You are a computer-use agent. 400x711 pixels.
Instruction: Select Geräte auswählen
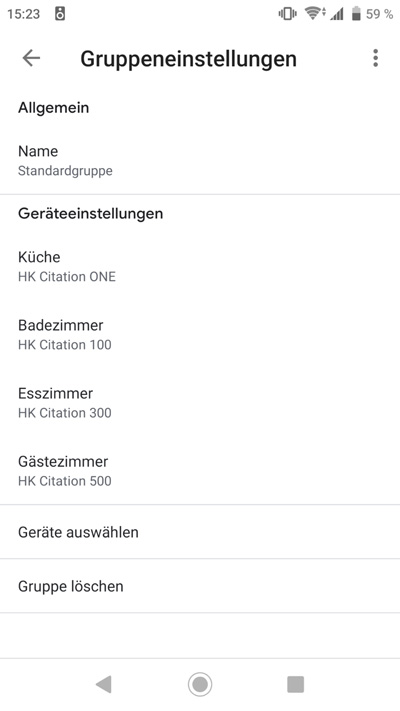click(200, 532)
